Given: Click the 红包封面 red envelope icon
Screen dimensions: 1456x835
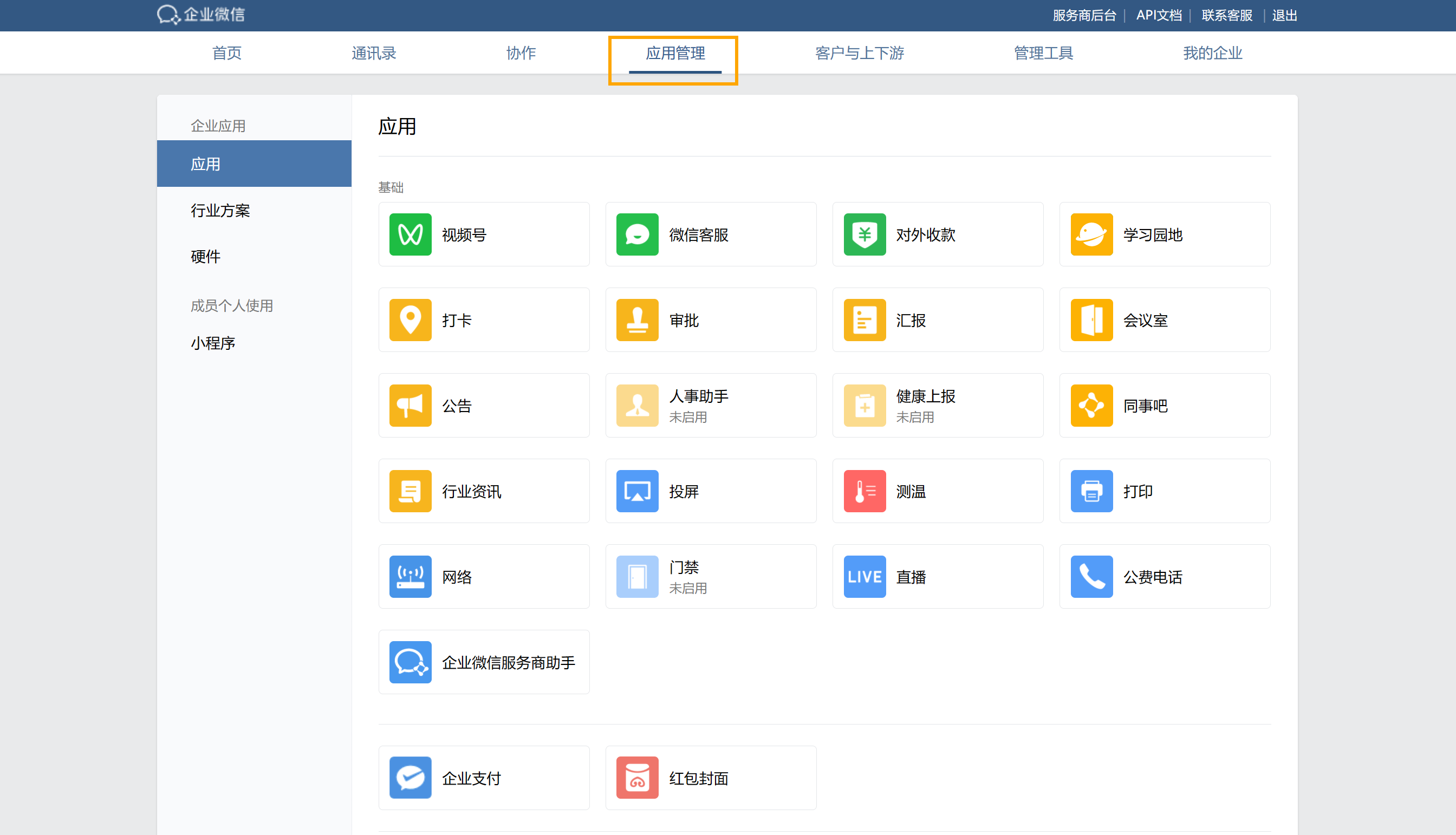Looking at the screenshot, I should click(x=638, y=778).
